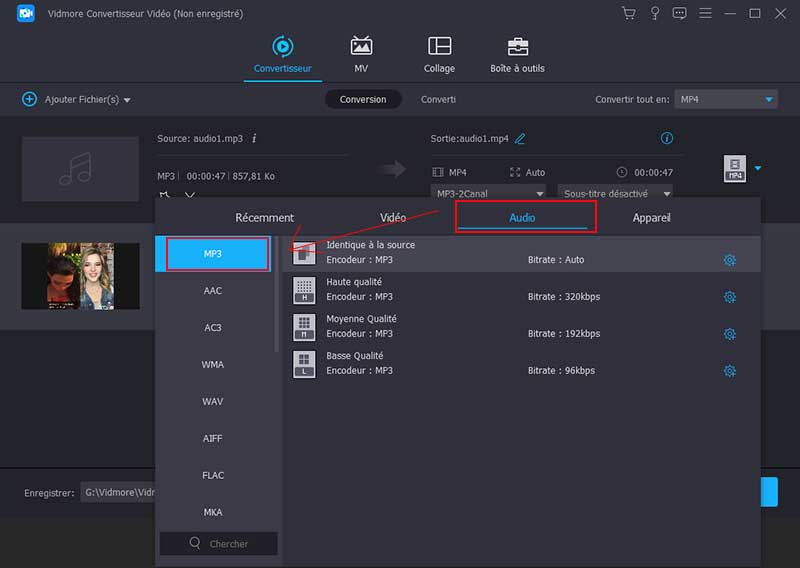Image resolution: width=800 pixels, height=568 pixels.
Task: Open the MP3-2Canal audio track dropdown
Action: coord(488,193)
